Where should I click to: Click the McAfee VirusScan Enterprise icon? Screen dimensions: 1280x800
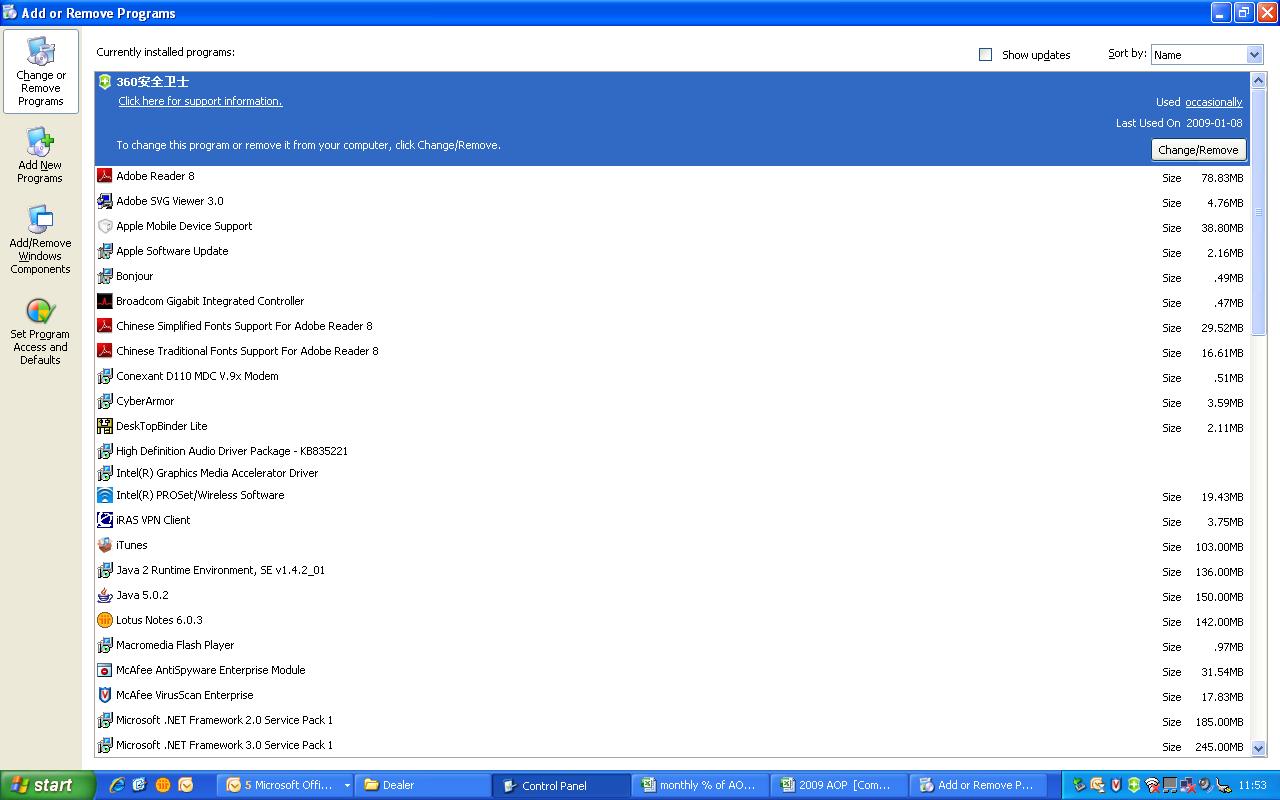click(x=105, y=695)
